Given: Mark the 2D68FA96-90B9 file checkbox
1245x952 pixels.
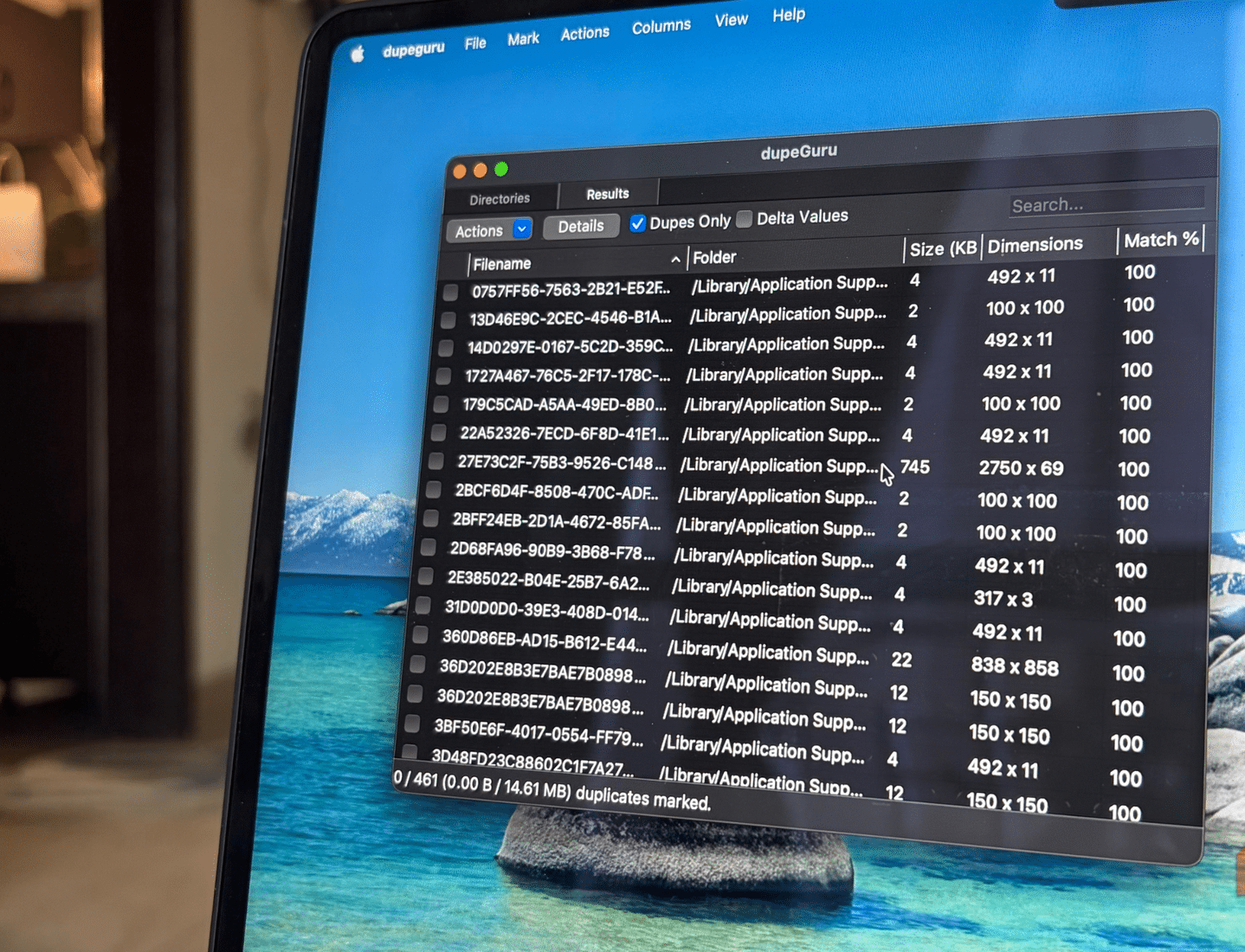Looking at the screenshot, I should [x=428, y=547].
